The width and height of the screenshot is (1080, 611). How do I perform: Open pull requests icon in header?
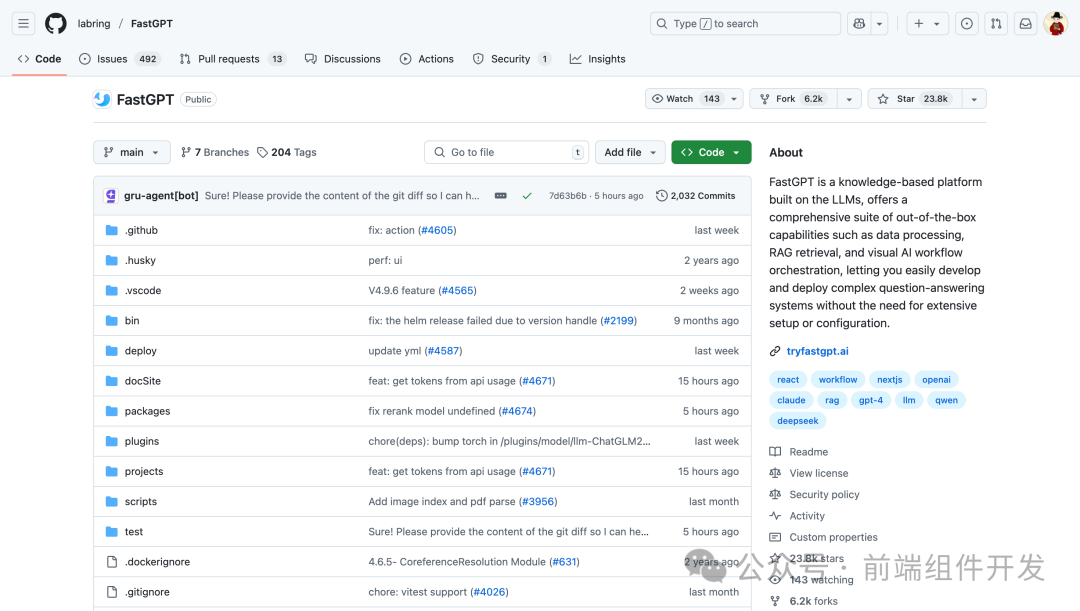click(996, 23)
